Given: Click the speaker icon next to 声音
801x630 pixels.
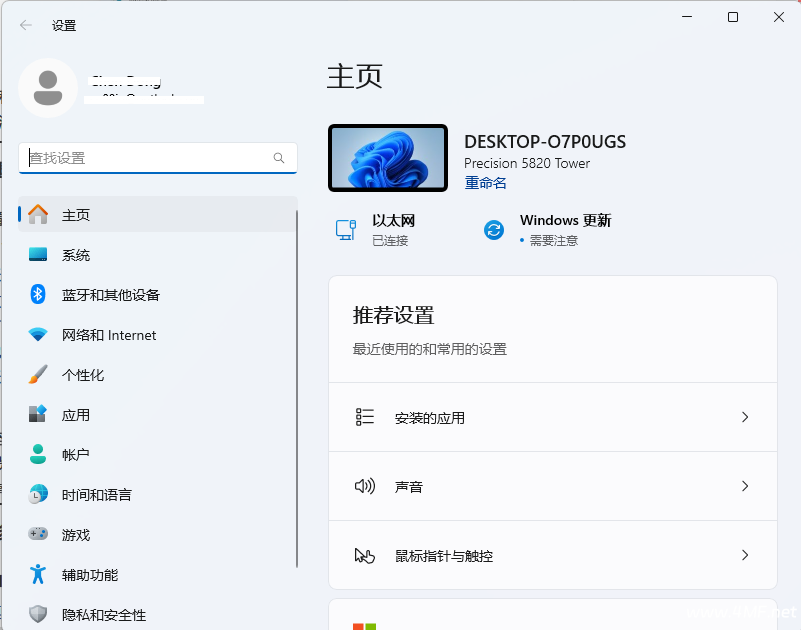Looking at the screenshot, I should click(x=365, y=487).
